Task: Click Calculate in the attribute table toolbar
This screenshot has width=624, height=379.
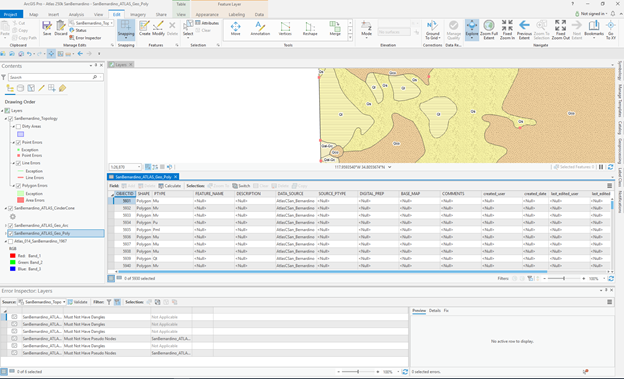Action: (x=170, y=186)
